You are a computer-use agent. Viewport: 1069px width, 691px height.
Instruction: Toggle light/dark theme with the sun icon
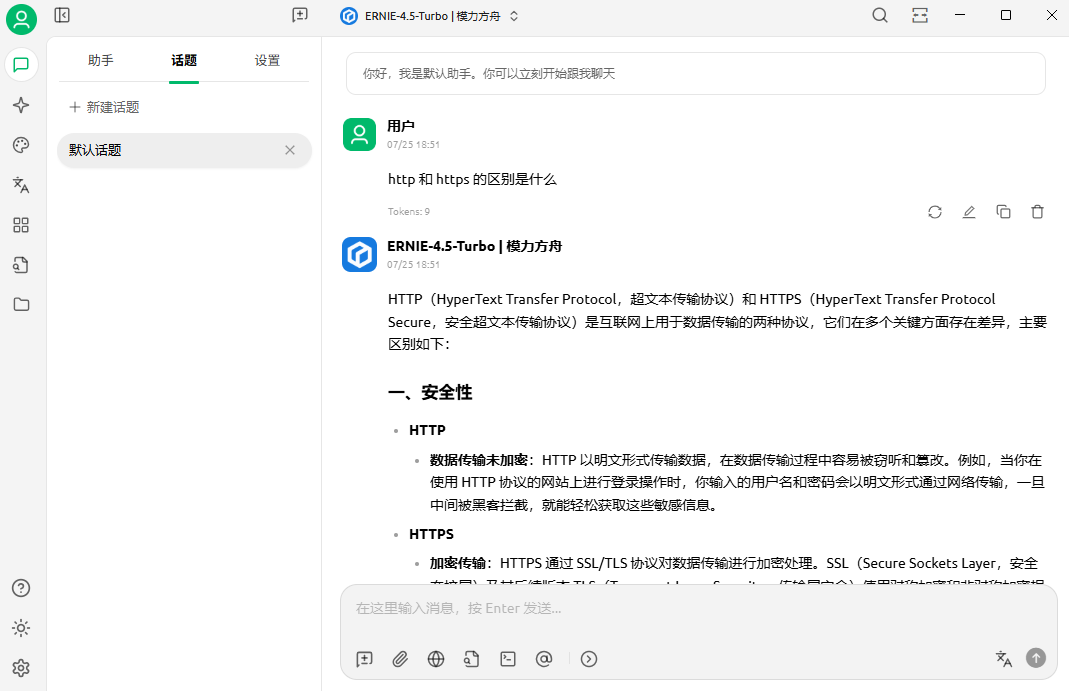pos(21,628)
